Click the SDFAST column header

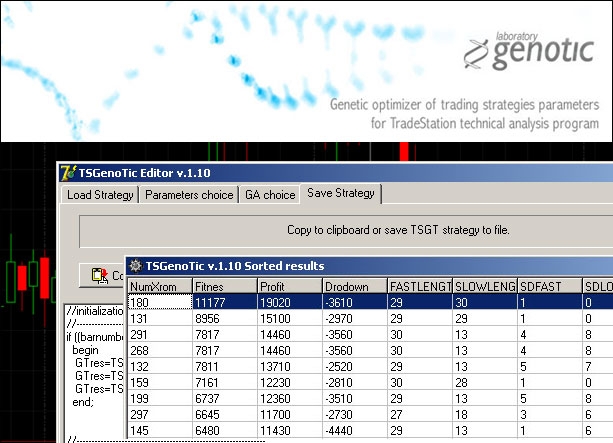click(550, 287)
